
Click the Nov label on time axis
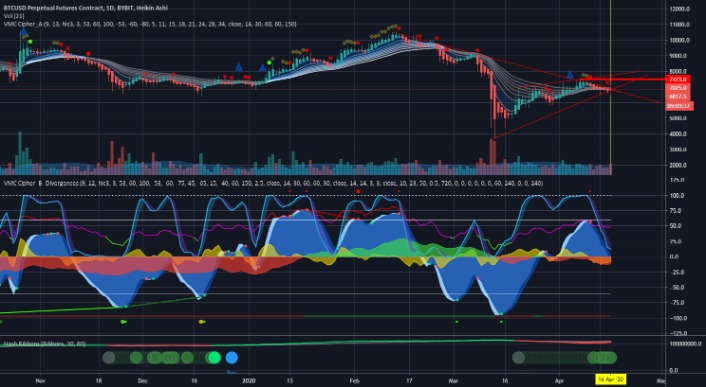click(40, 381)
